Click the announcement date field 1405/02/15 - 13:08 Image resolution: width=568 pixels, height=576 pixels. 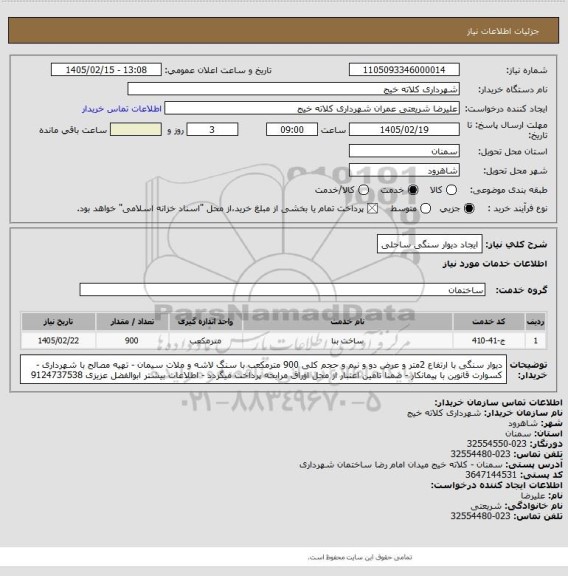[x=106, y=70]
